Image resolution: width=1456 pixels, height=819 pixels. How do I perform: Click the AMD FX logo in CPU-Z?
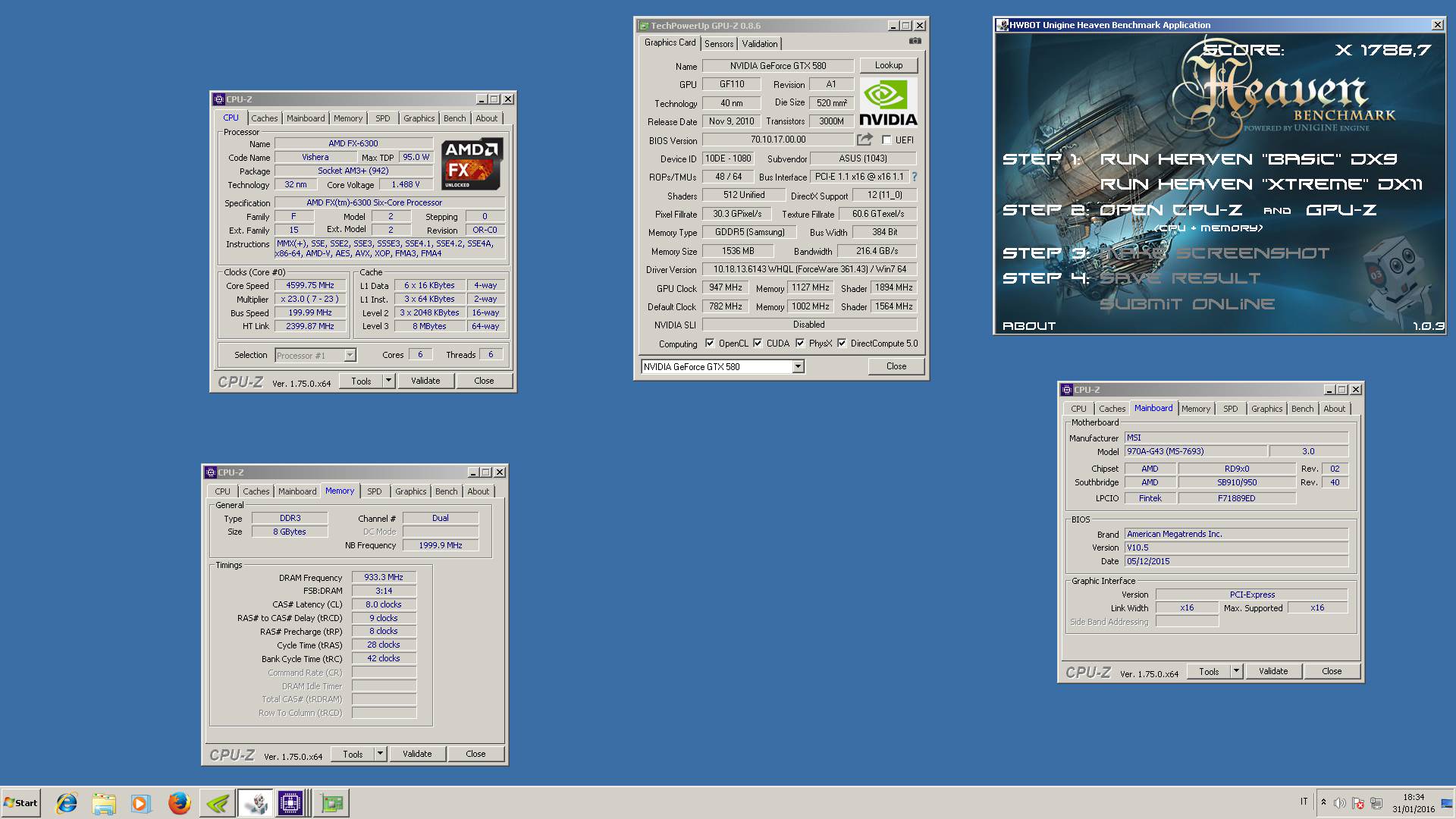(472, 164)
